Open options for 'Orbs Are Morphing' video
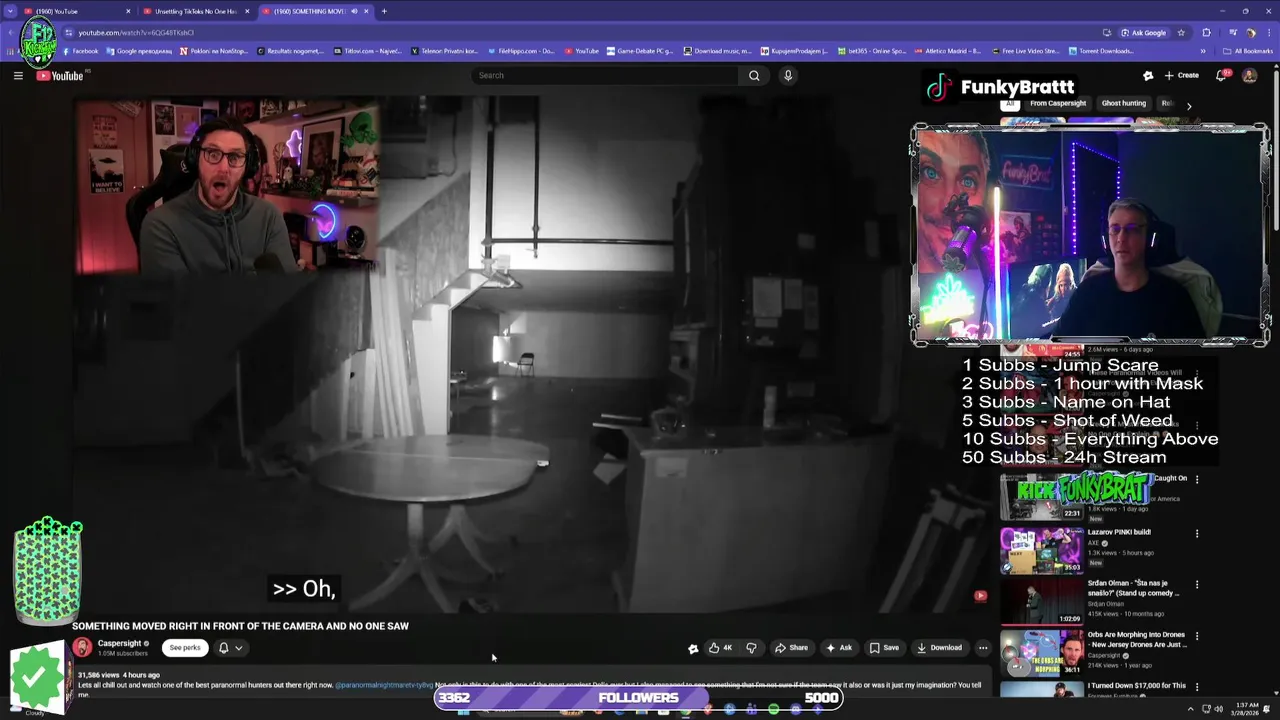Viewport: 1280px width, 720px height. point(1197,635)
